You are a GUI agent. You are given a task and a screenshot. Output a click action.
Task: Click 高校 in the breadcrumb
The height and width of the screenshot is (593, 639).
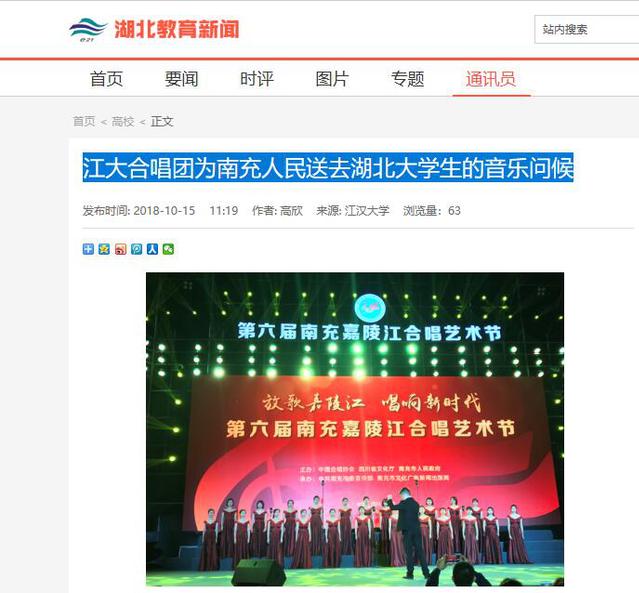(123, 121)
